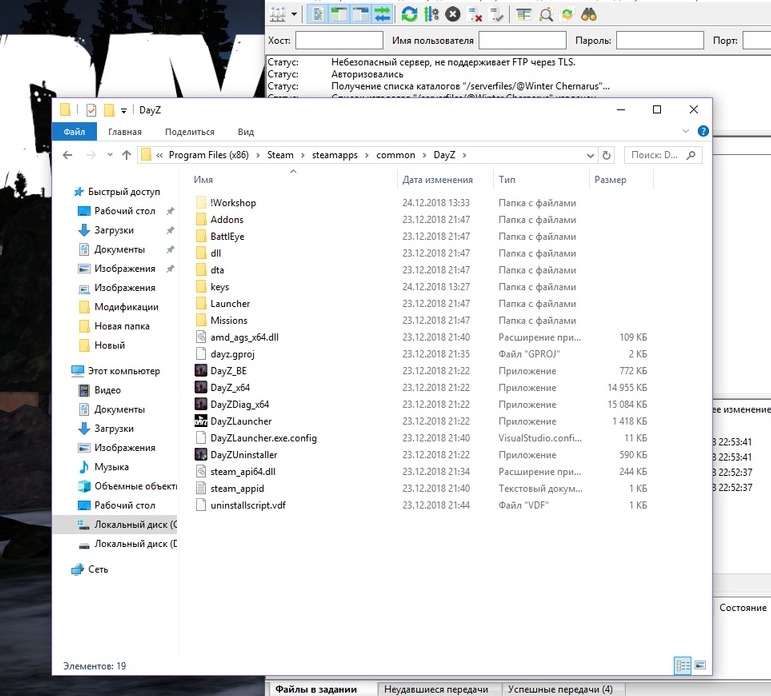This screenshot has height=696, width=771.
Task: Click FileZilla disconnect from server icon
Action: point(474,14)
